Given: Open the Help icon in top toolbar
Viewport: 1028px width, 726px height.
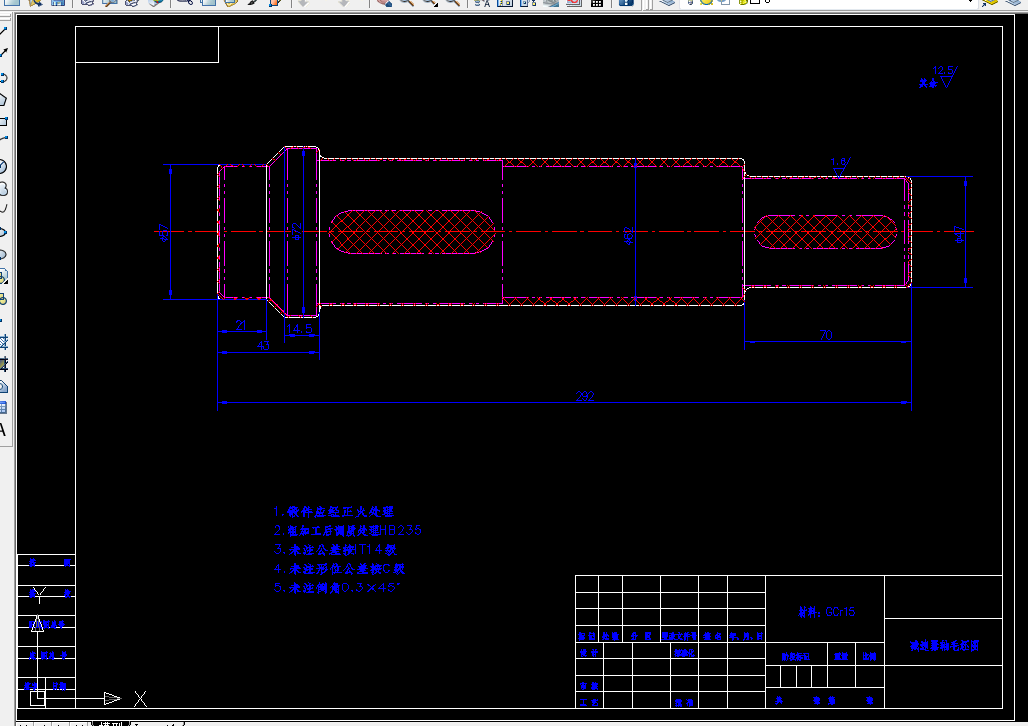Looking at the screenshot, I should coord(626,3).
